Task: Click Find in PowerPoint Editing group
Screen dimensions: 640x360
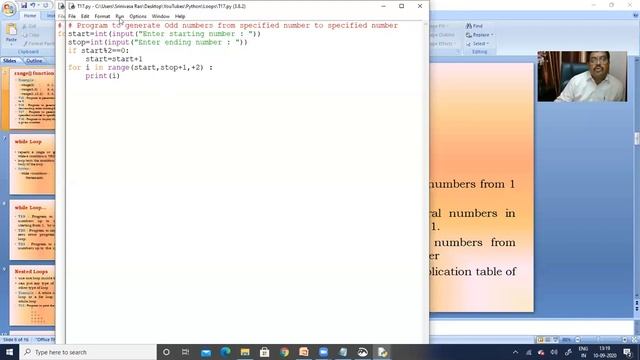Action: [474, 26]
